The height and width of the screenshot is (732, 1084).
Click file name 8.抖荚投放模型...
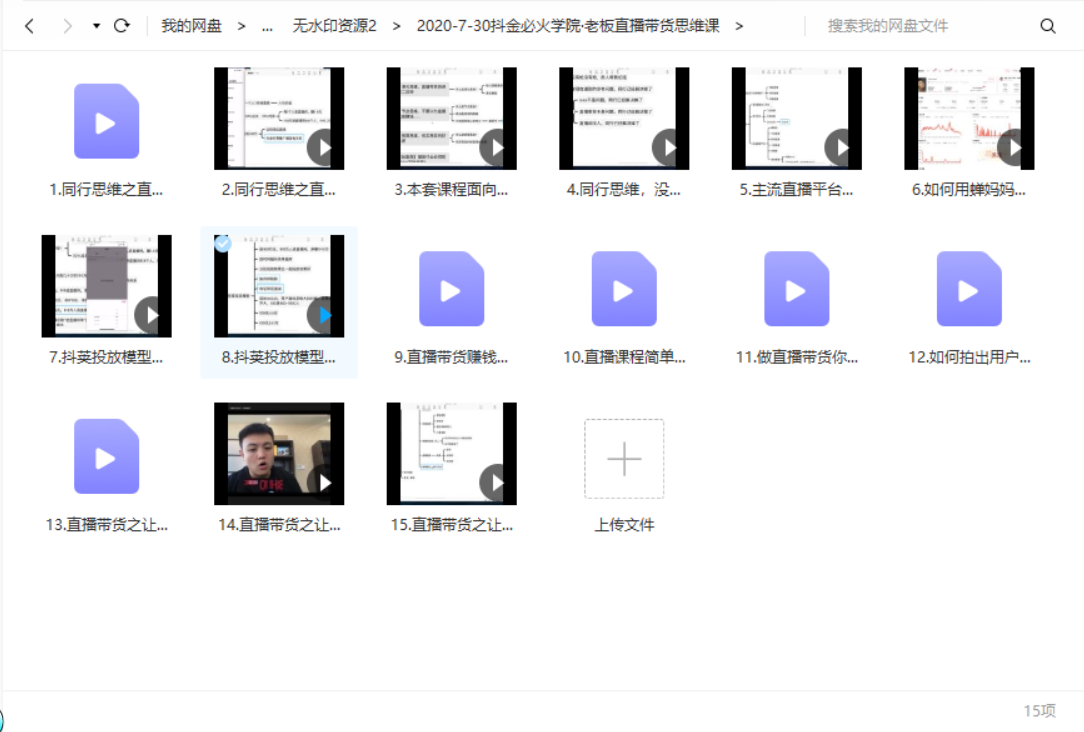pyautogui.click(x=279, y=357)
